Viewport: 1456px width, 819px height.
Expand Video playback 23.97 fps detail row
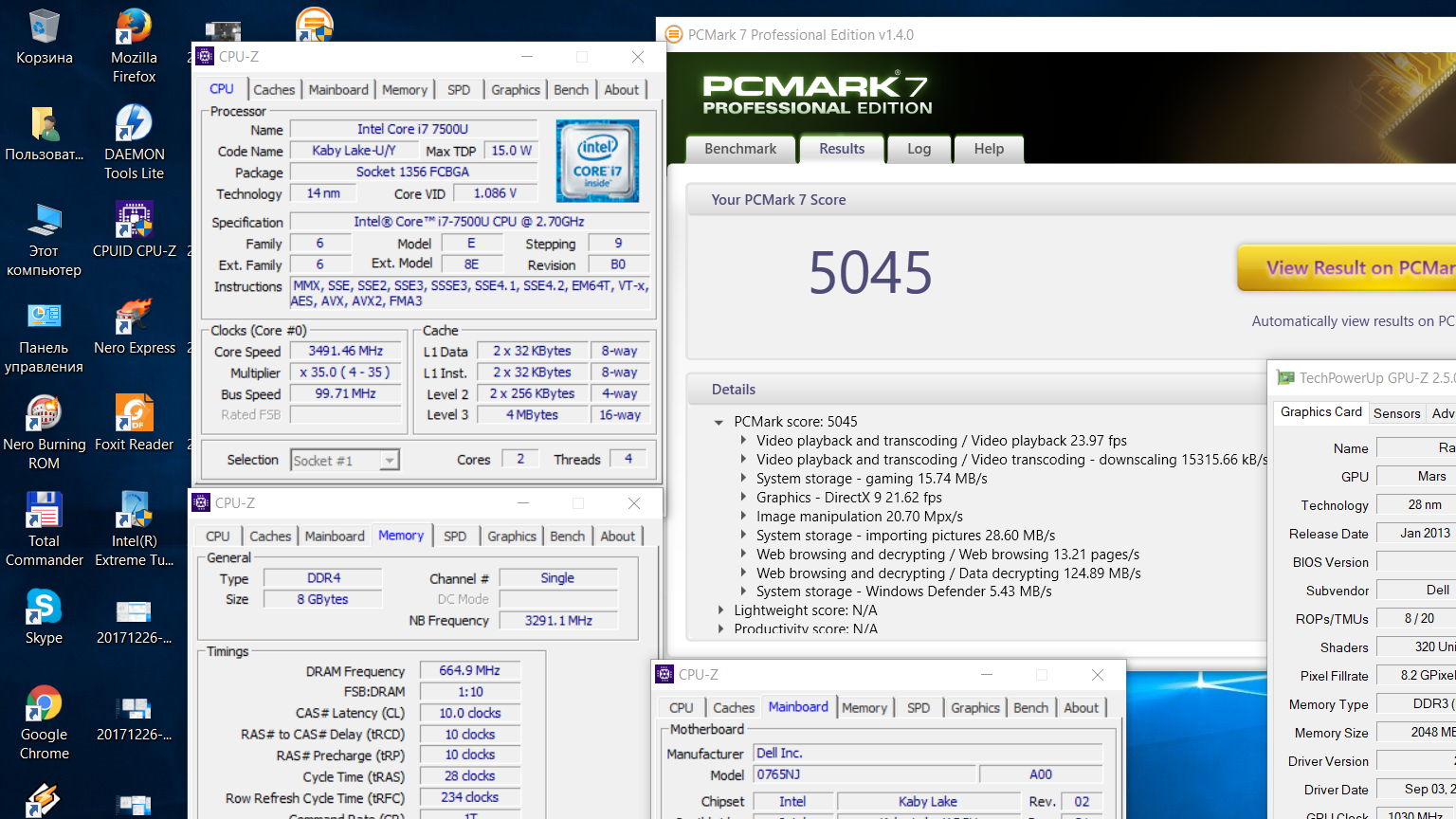click(x=743, y=441)
